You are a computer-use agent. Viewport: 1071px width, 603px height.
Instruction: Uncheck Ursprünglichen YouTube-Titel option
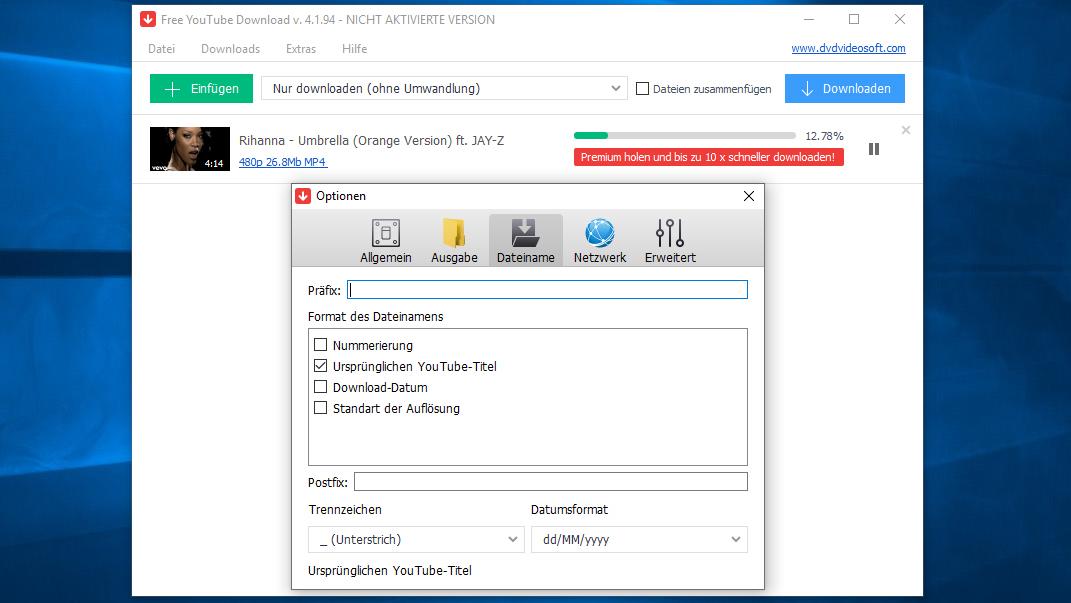point(320,366)
